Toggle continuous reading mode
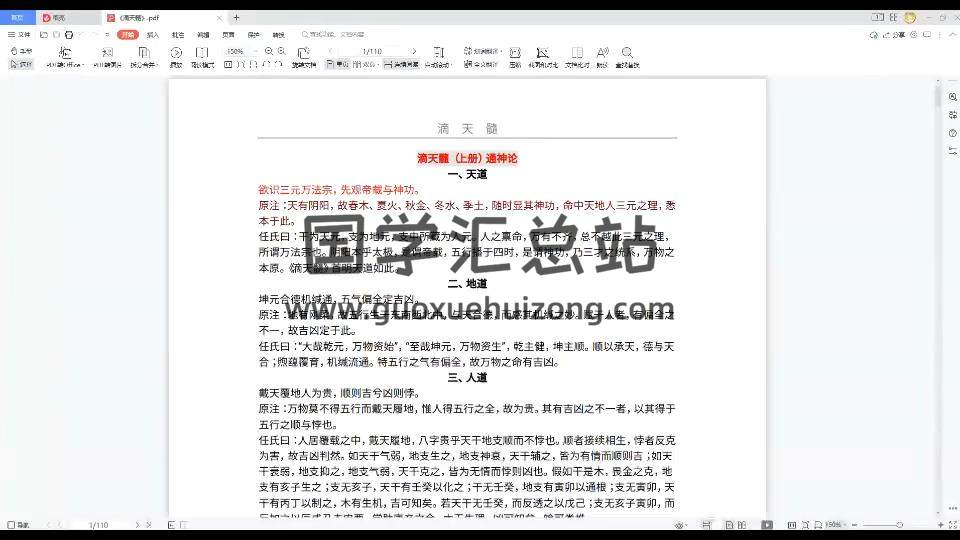 coord(400,64)
